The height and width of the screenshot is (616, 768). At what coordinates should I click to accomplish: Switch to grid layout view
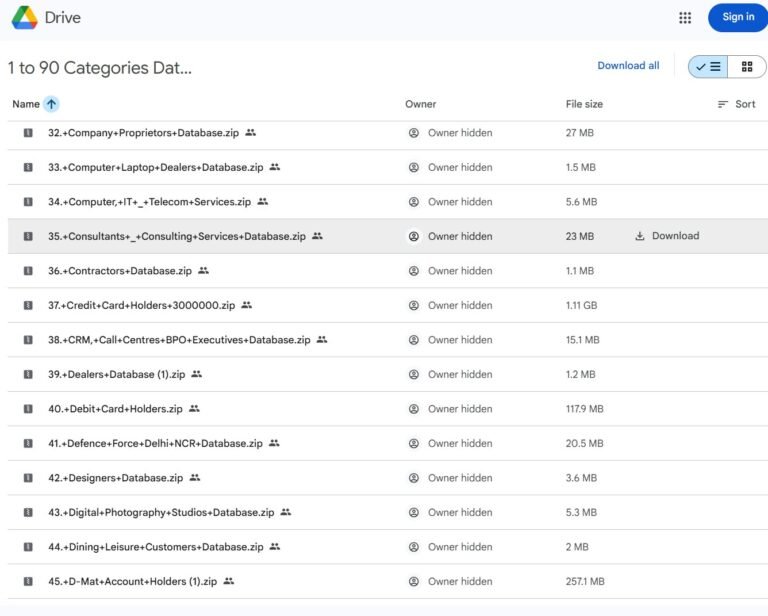[746, 67]
